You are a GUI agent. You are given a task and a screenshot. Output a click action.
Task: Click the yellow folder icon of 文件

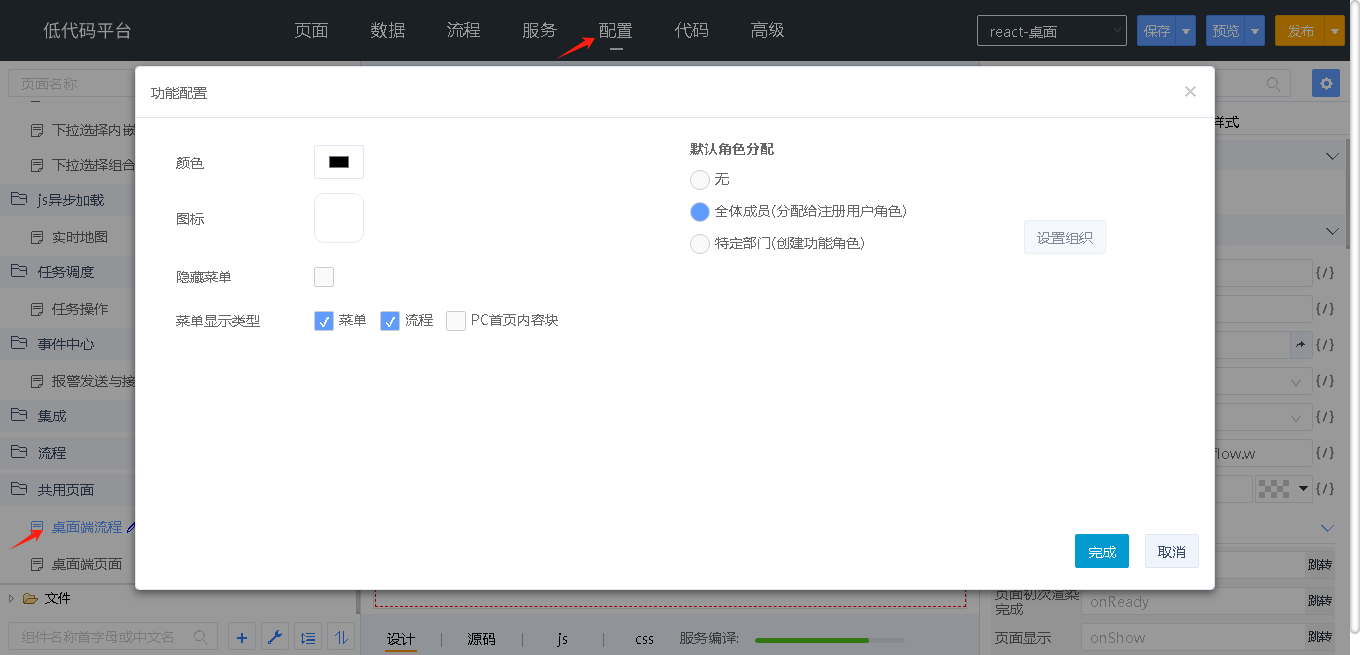pyautogui.click(x=31, y=598)
